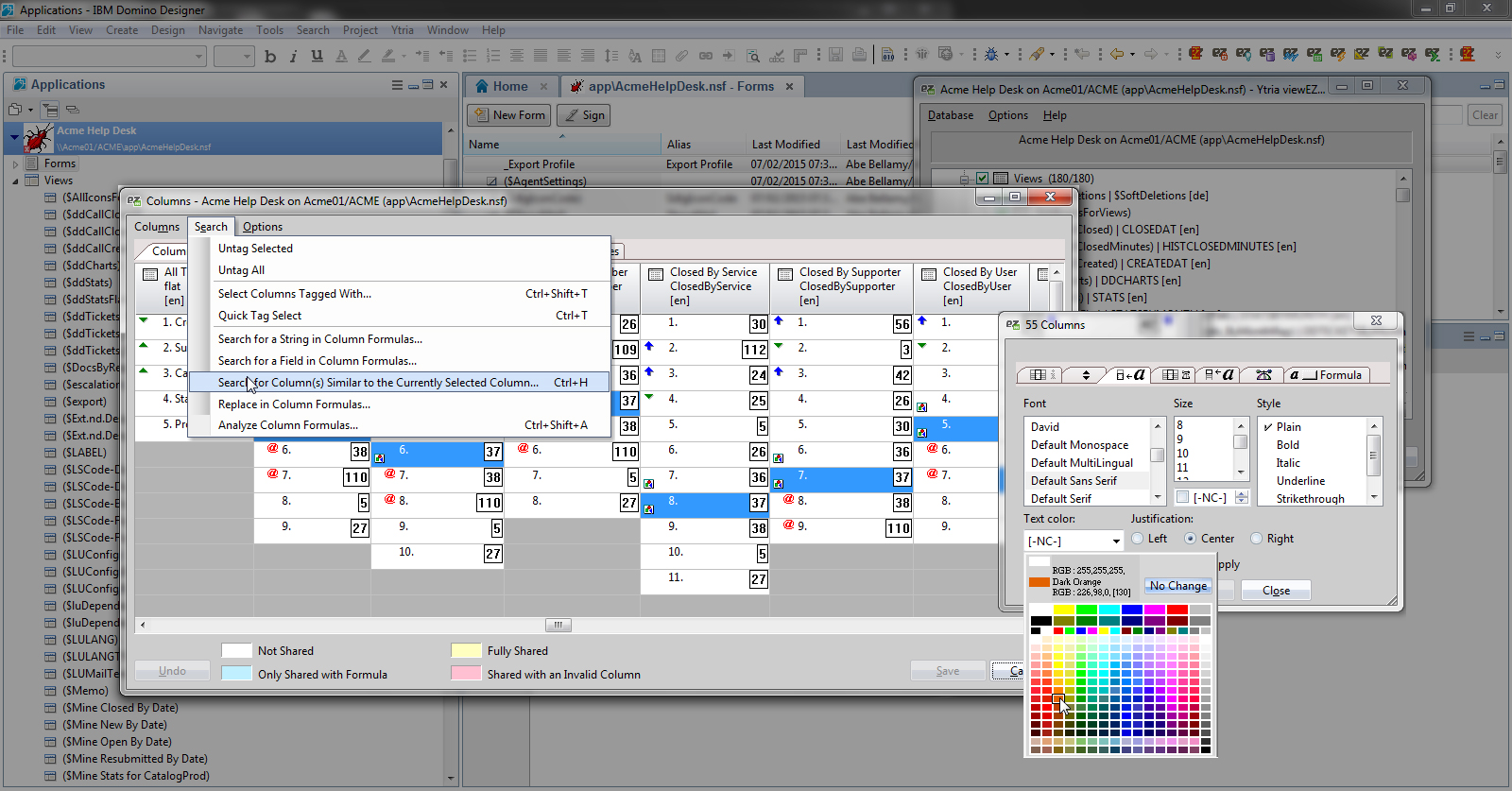The height and width of the screenshot is (791, 1512).
Task: Select Right justification radio button
Action: point(1257,539)
